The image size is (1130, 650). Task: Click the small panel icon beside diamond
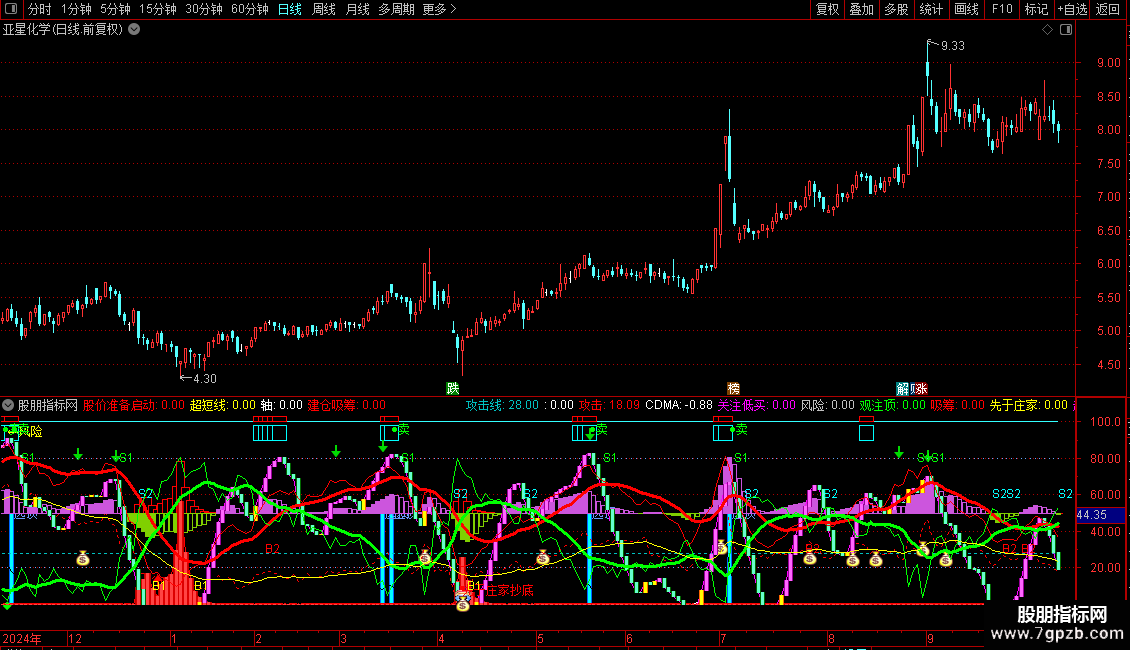[1066, 30]
